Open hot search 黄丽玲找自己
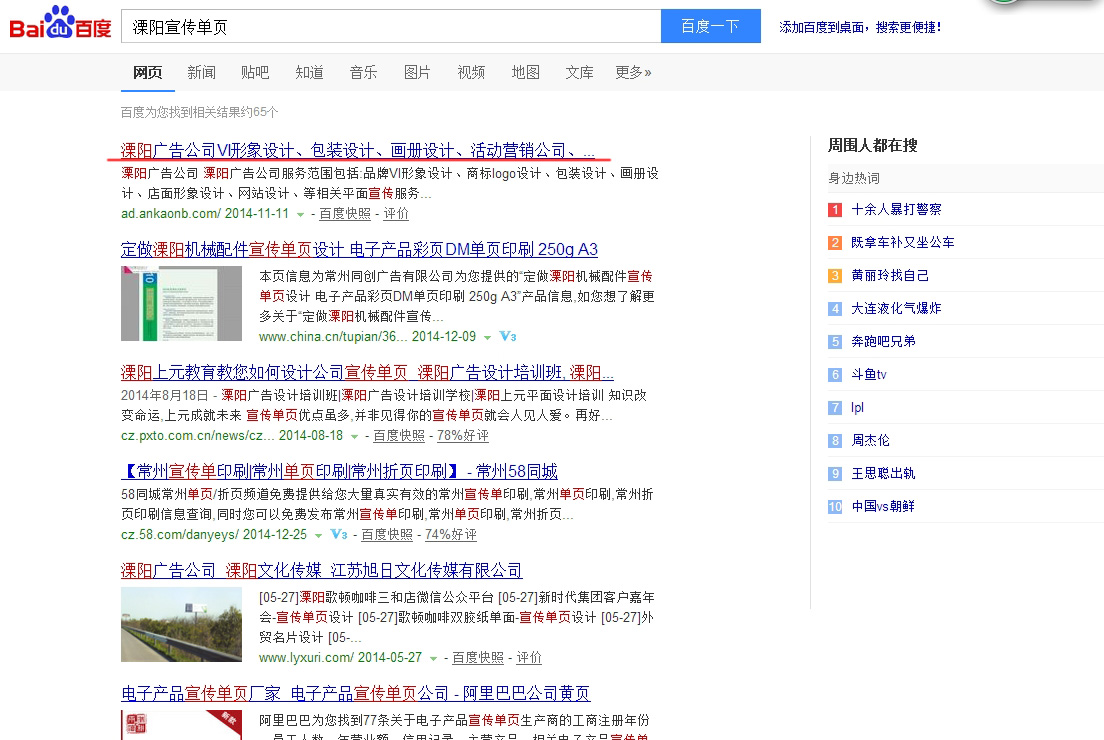Image resolution: width=1104 pixels, height=740 pixels. (890, 275)
